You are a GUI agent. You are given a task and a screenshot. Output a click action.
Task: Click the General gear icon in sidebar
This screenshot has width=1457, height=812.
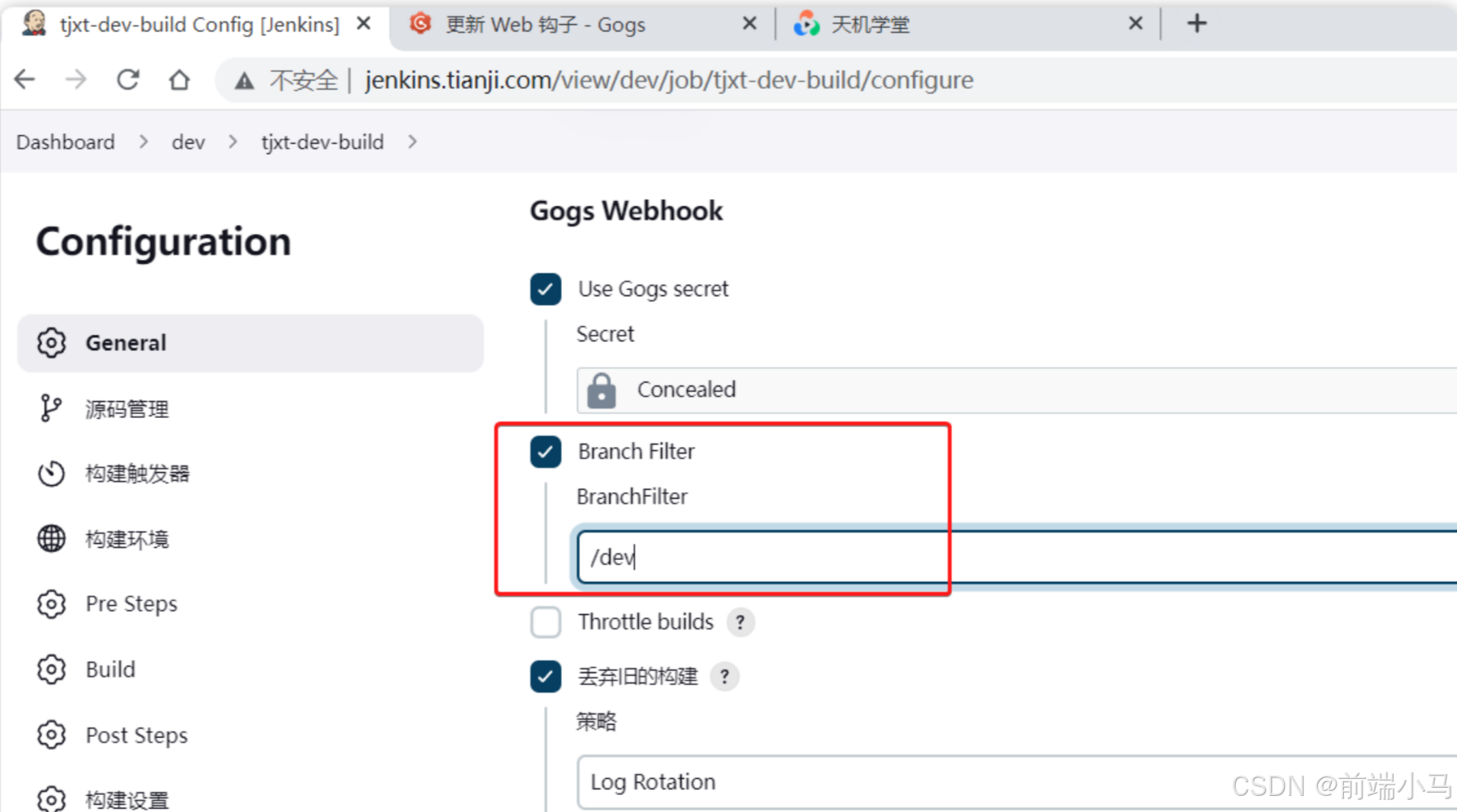[51, 343]
